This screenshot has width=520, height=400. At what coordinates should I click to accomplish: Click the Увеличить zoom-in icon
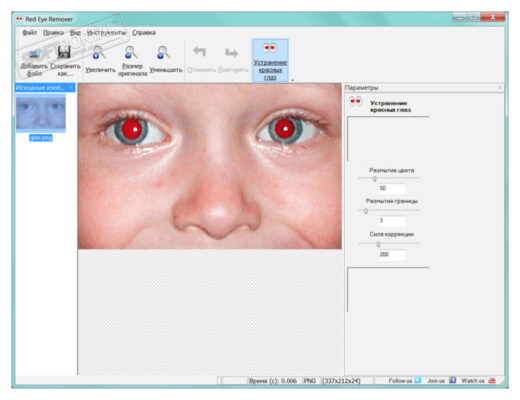(x=99, y=53)
